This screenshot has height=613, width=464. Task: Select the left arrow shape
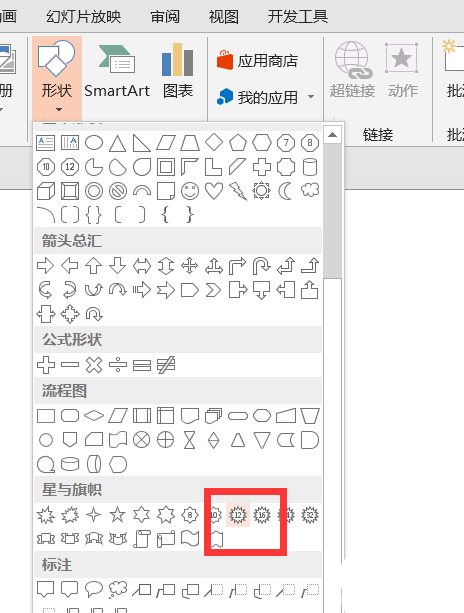tap(70, 266)
